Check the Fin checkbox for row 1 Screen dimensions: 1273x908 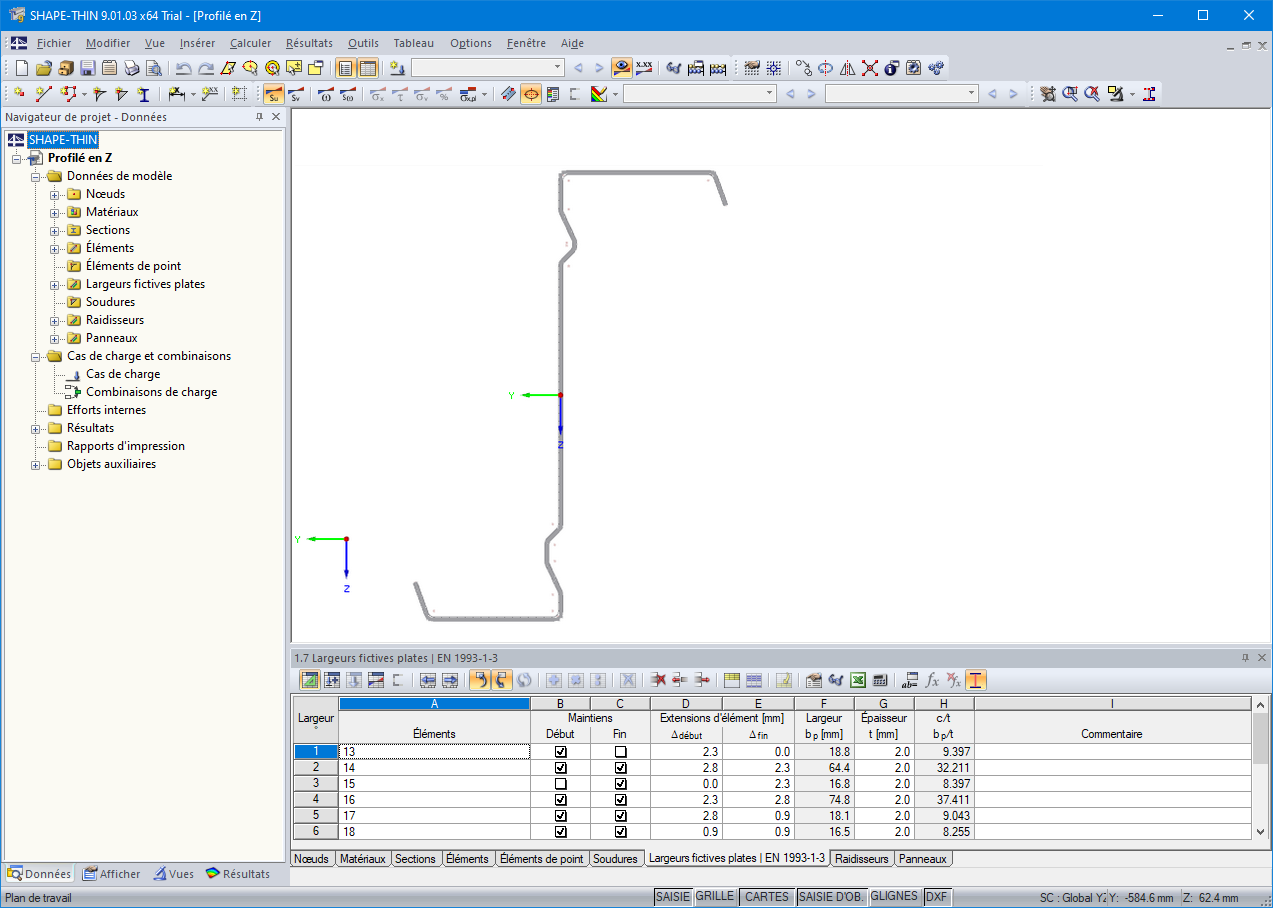click(620, 751)
